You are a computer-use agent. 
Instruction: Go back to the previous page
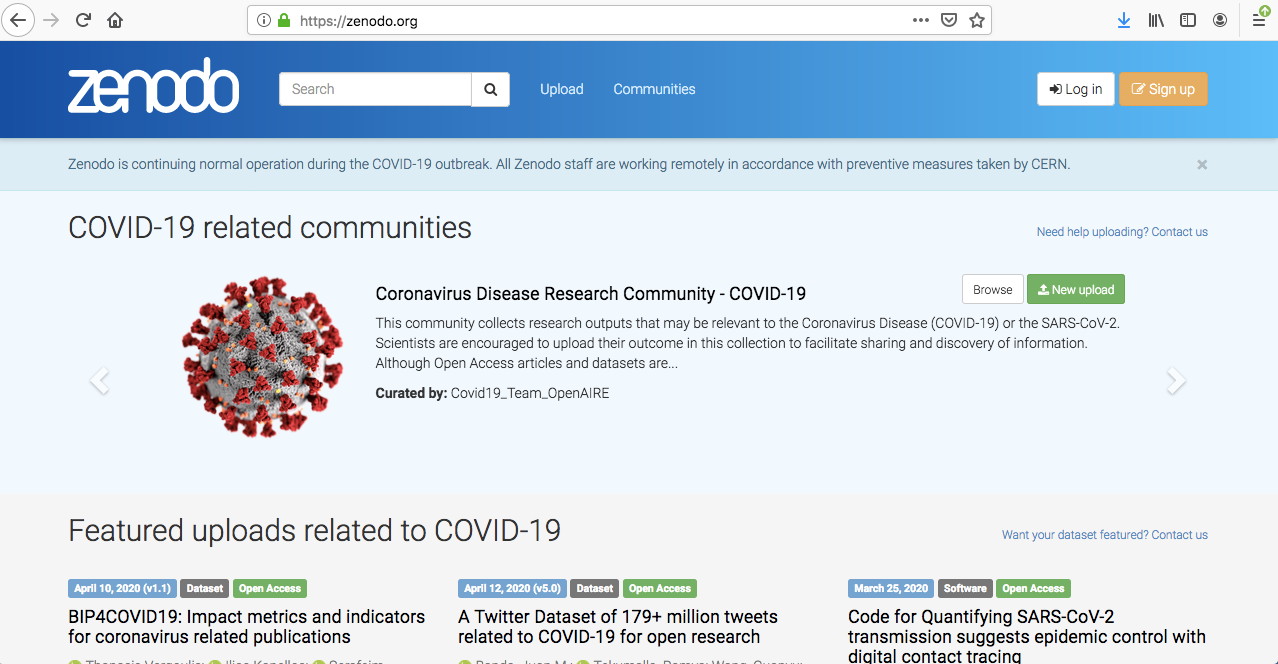pos(19,20)
